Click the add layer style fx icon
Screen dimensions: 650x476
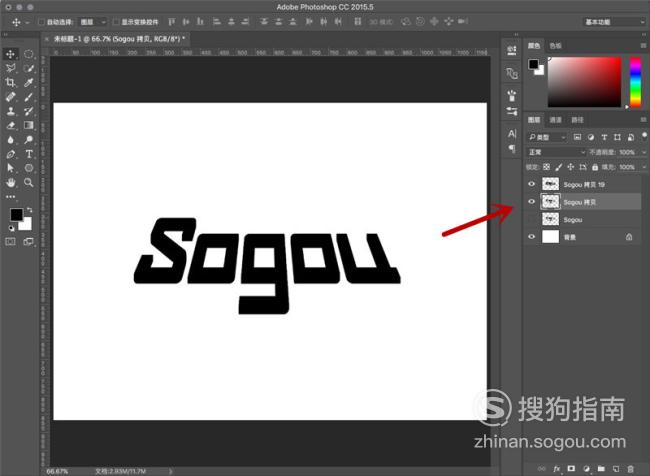[x=556, y=469]
